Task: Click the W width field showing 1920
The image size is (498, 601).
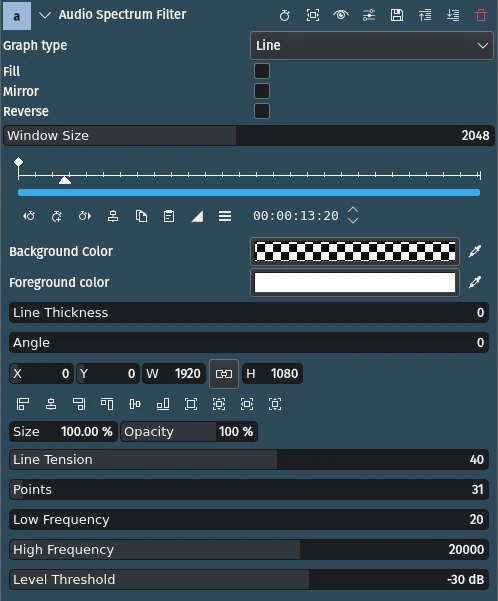Action: click(x=174, y=374)
